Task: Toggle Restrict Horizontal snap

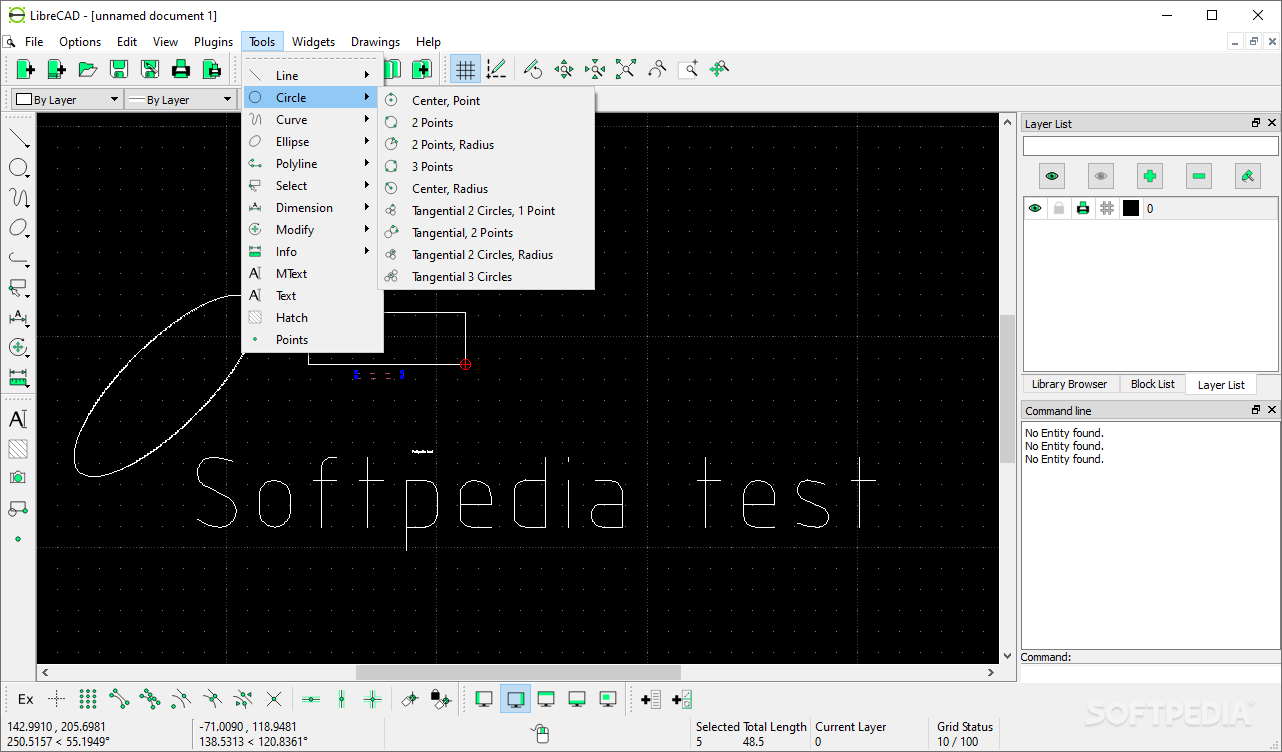Action: click(x=311, y=699)
